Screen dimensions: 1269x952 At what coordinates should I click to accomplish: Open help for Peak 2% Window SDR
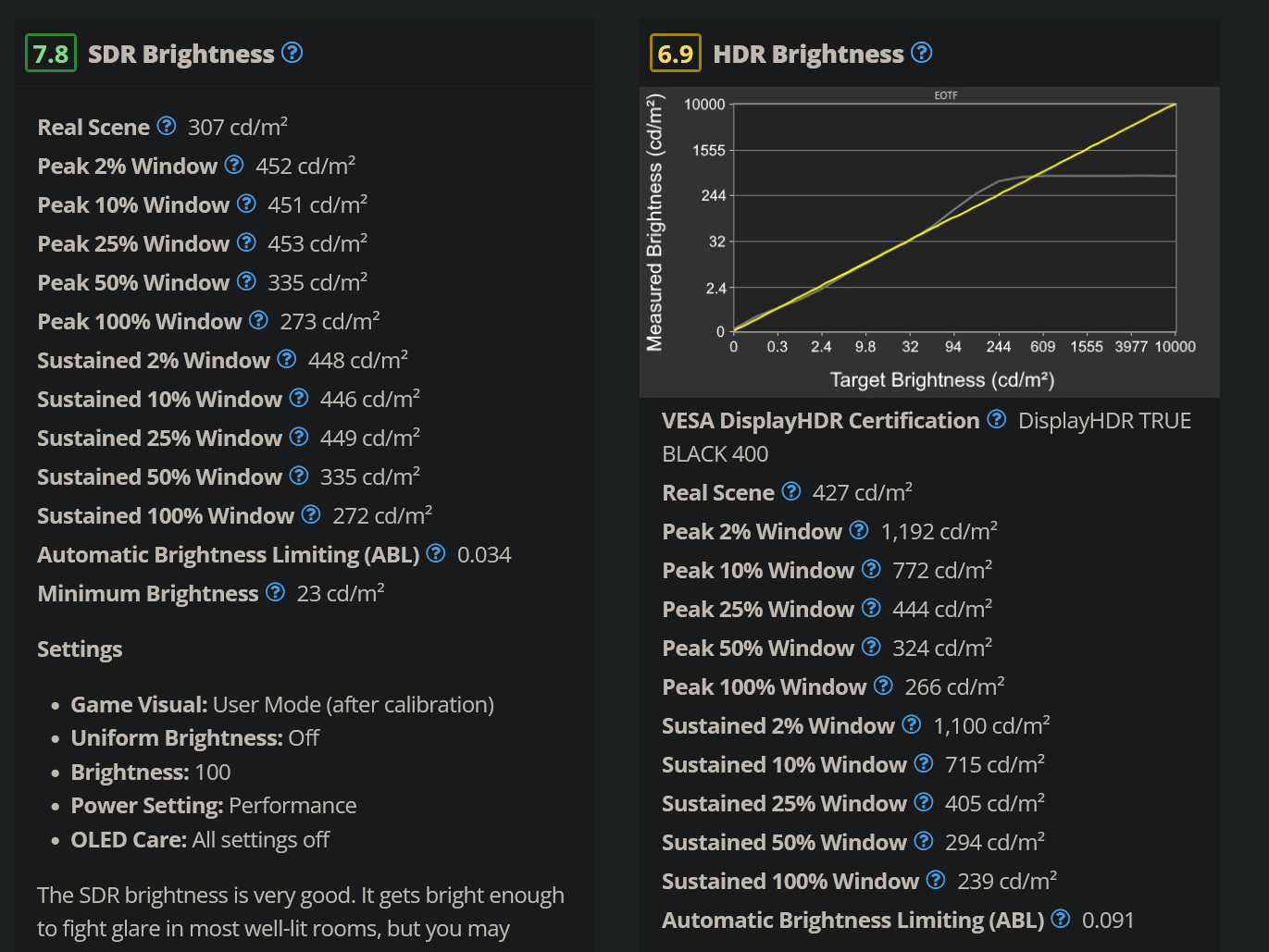(234, 164)
